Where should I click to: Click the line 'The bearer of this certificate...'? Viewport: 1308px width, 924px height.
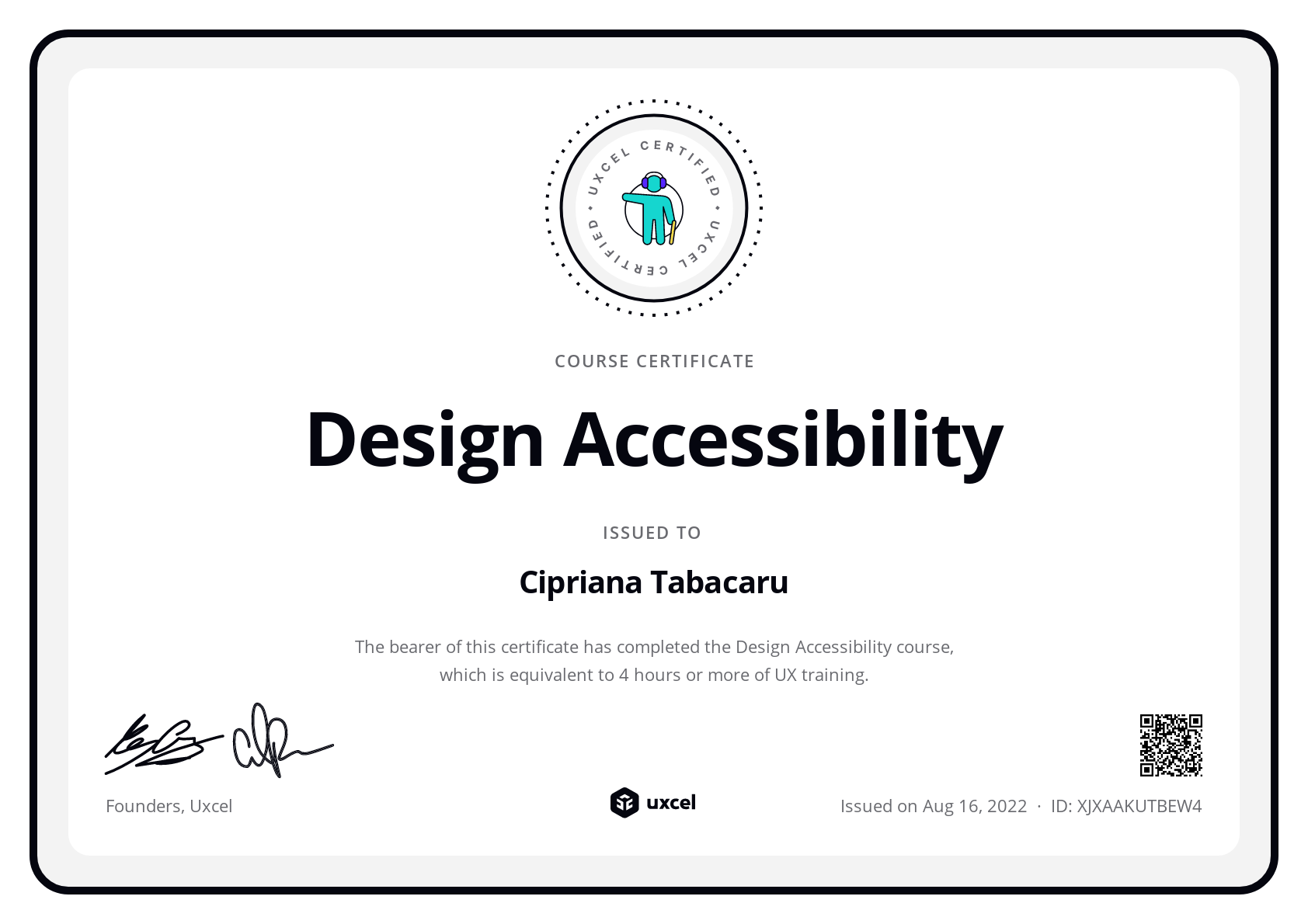[654, 647]
